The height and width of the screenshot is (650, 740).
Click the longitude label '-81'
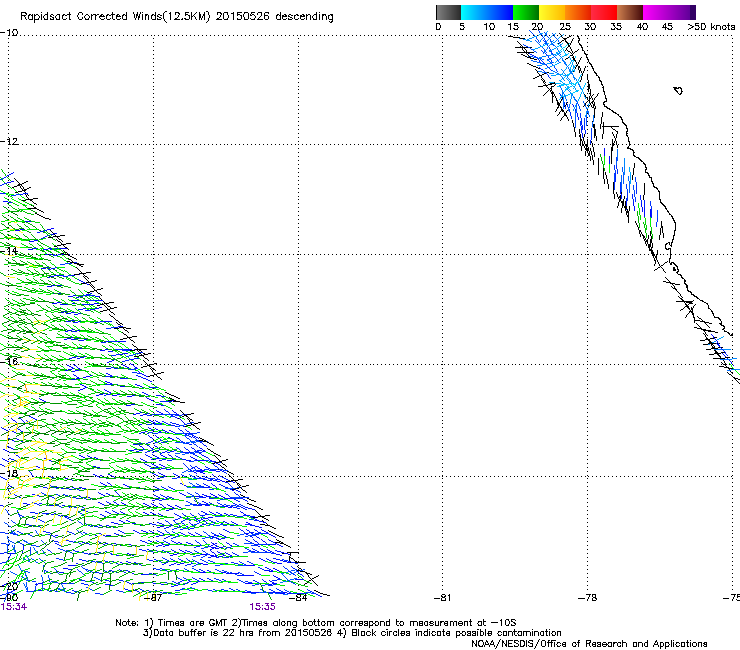443,598
